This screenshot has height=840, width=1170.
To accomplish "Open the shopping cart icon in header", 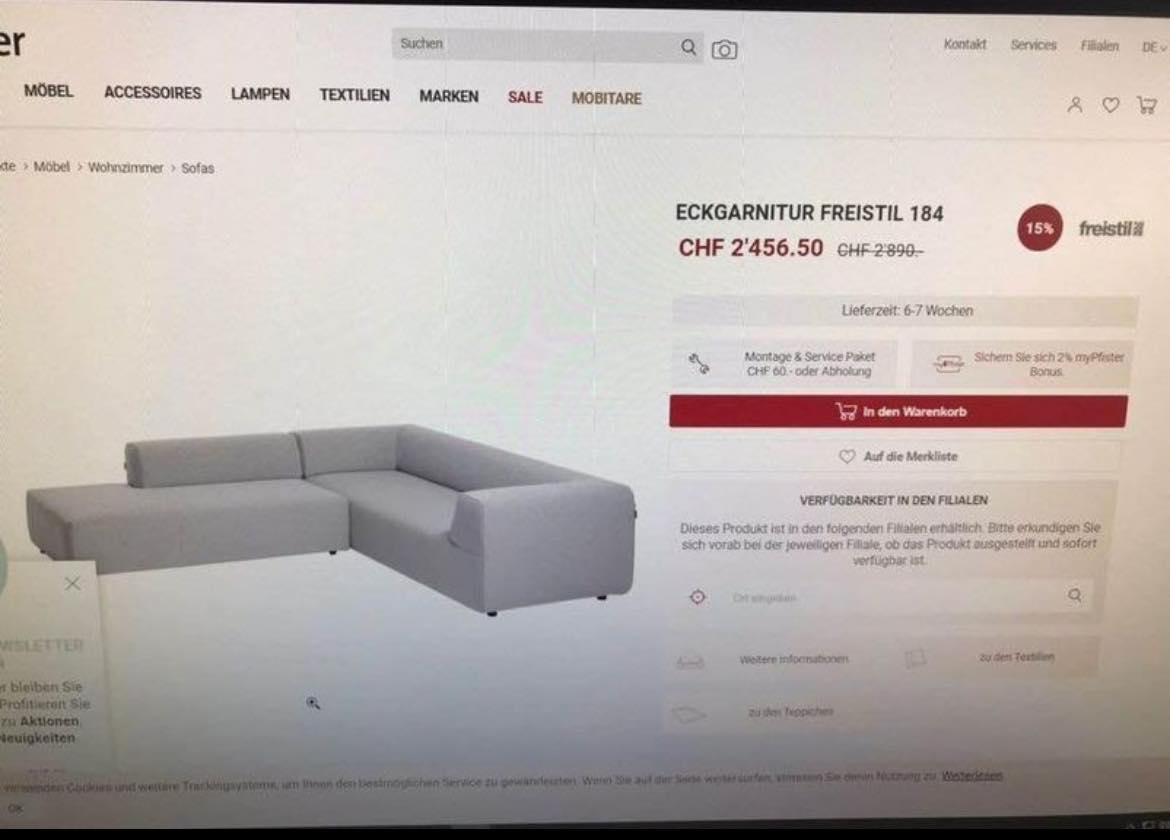I will click(x=1147, y=105).
